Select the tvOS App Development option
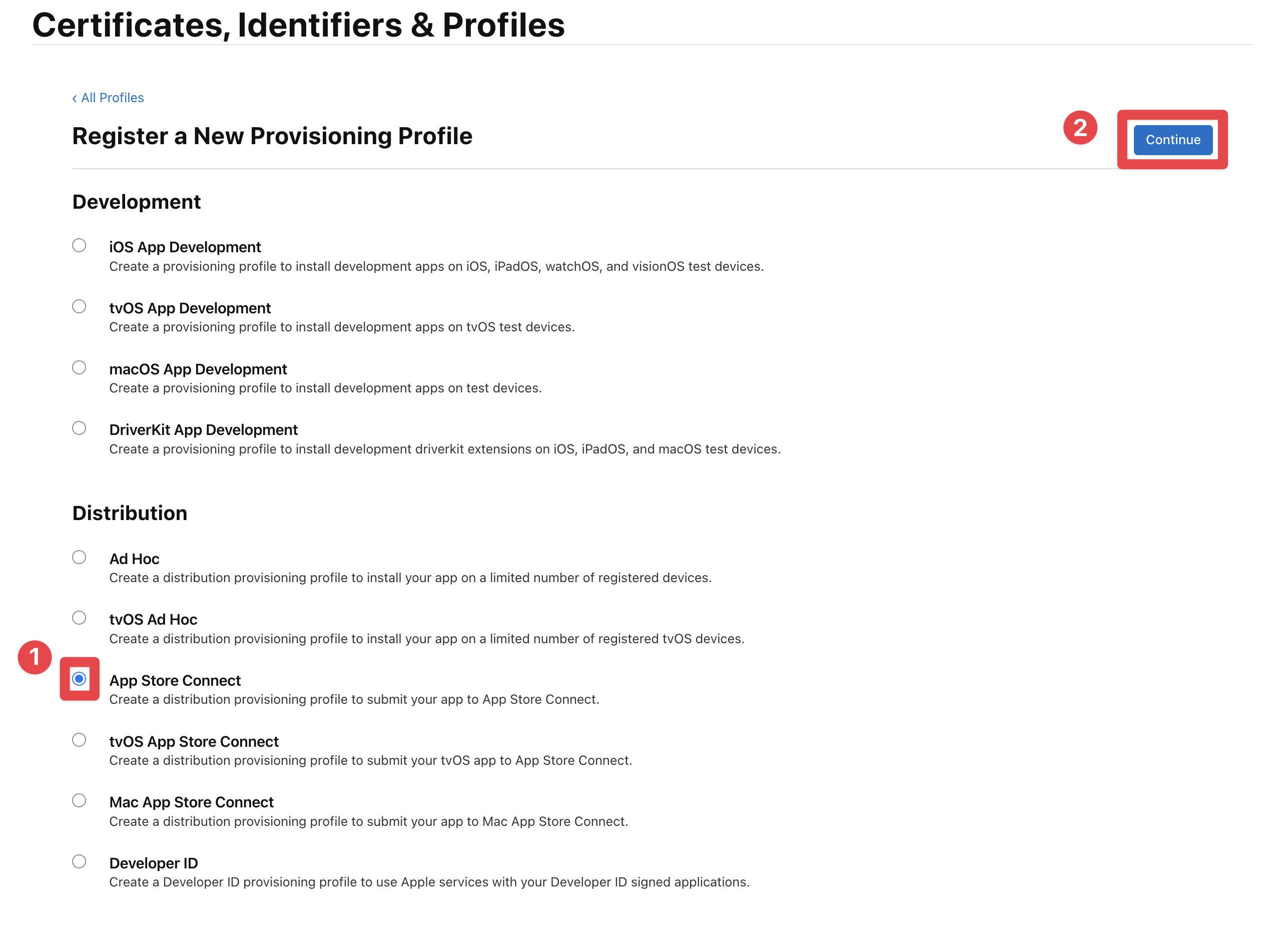 click(x=80, y=306)
